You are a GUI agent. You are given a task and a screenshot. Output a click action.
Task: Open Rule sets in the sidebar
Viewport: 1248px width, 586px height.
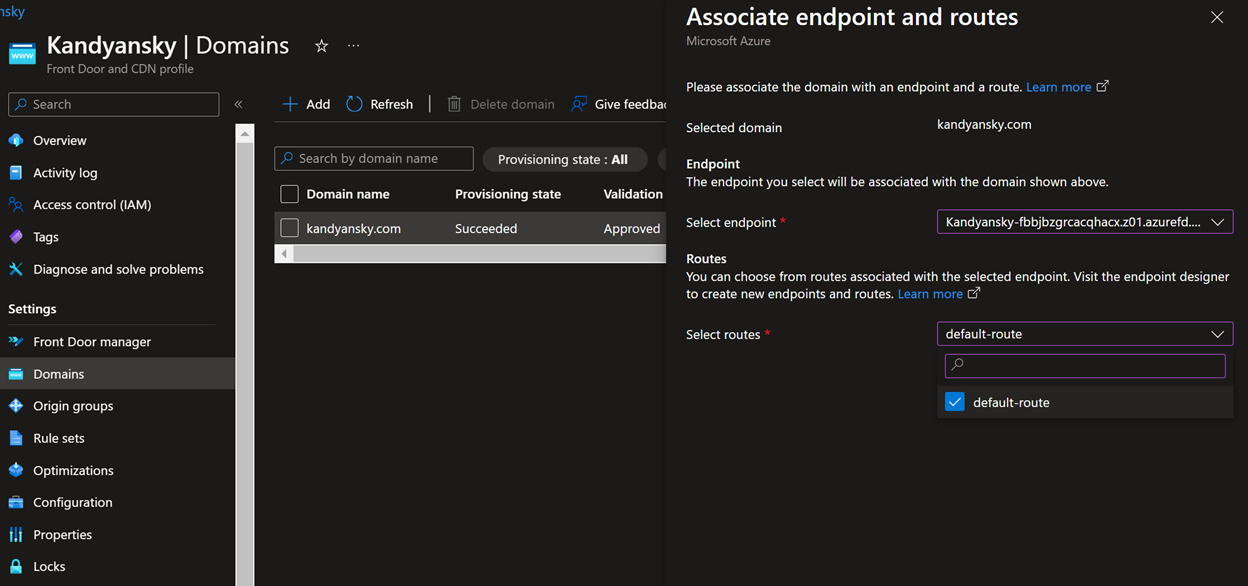pos(59,438)
